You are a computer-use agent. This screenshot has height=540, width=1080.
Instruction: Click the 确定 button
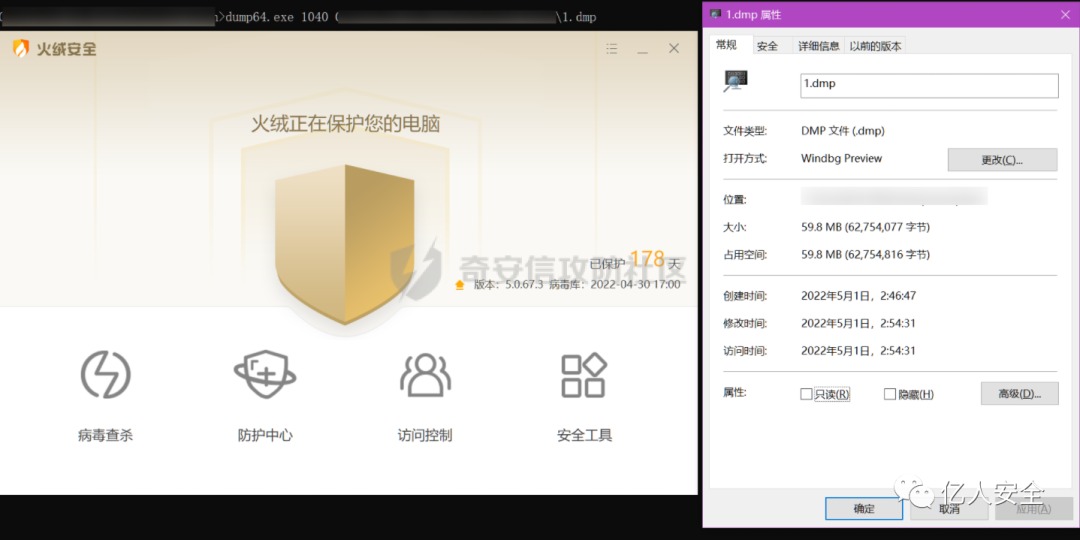tap(864, 509)
